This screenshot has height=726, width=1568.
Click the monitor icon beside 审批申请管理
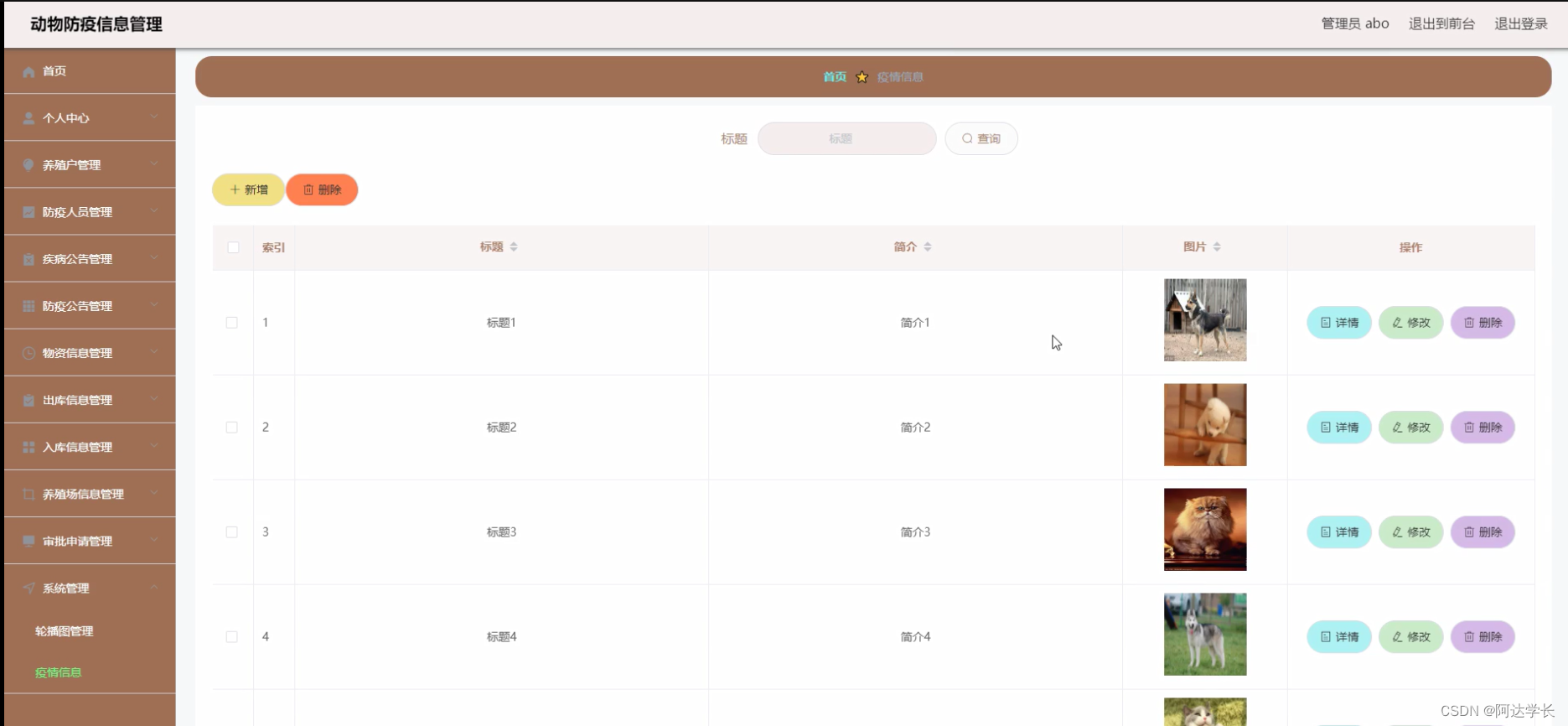(28, 541)
